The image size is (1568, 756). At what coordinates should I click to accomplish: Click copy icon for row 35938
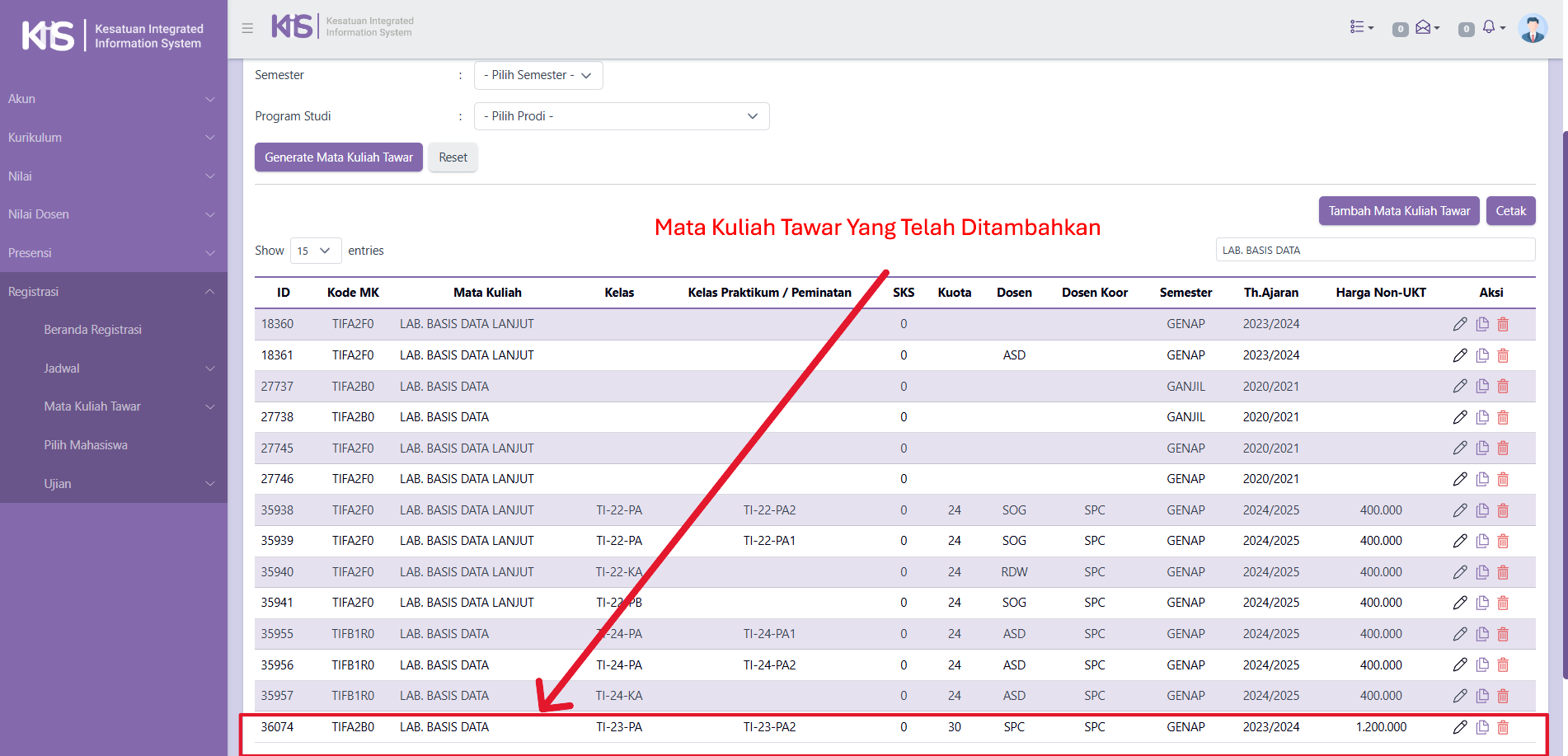point(1482,510)
